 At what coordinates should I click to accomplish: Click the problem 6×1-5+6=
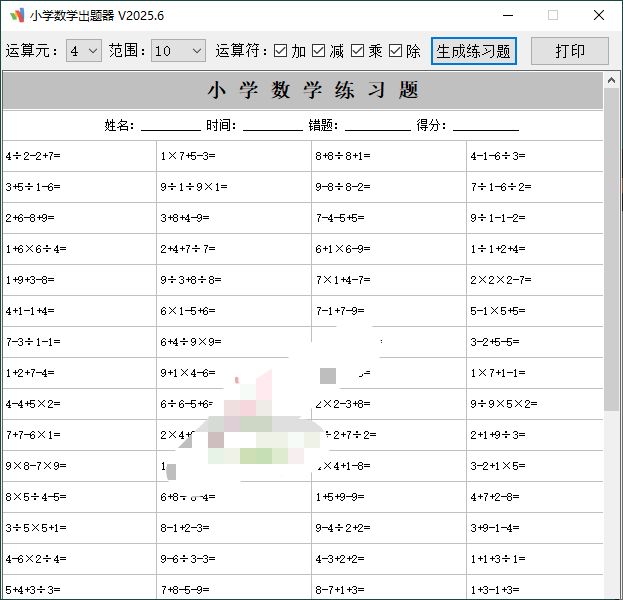point(188,311)
